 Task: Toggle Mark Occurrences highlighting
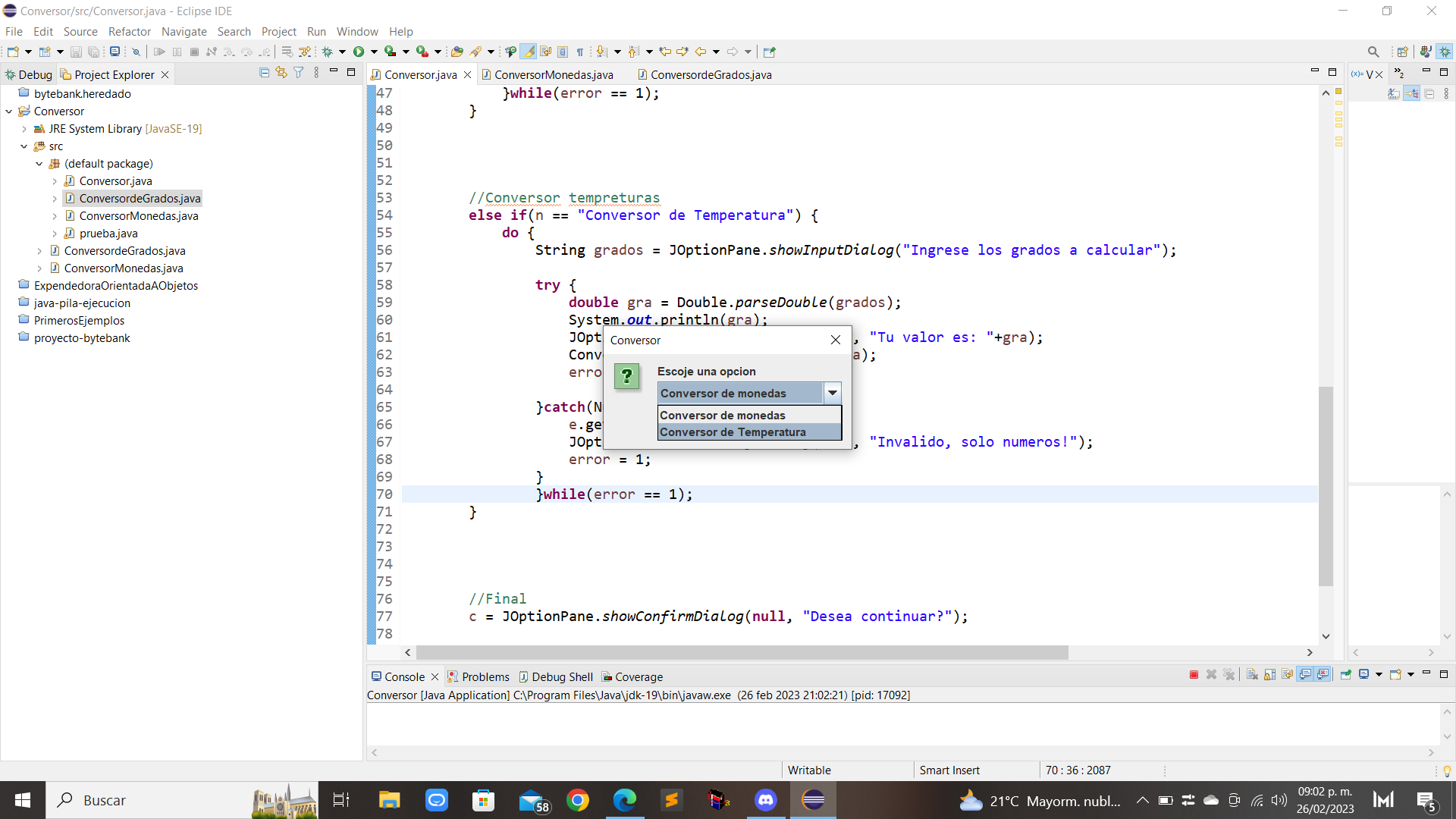point(529,51)
